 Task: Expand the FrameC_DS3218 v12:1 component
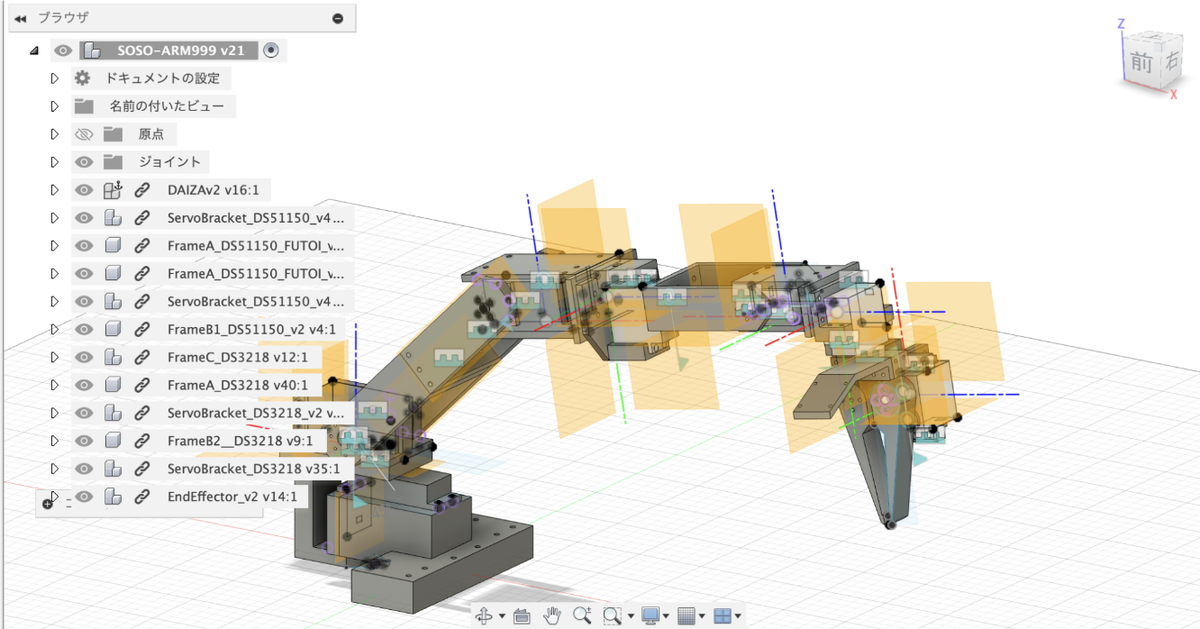(55, 357)
